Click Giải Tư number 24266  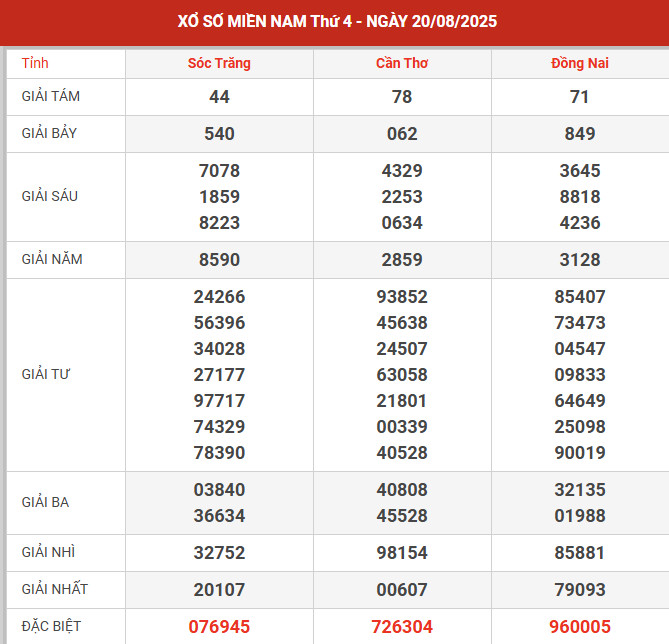click(x=219, y=297)
